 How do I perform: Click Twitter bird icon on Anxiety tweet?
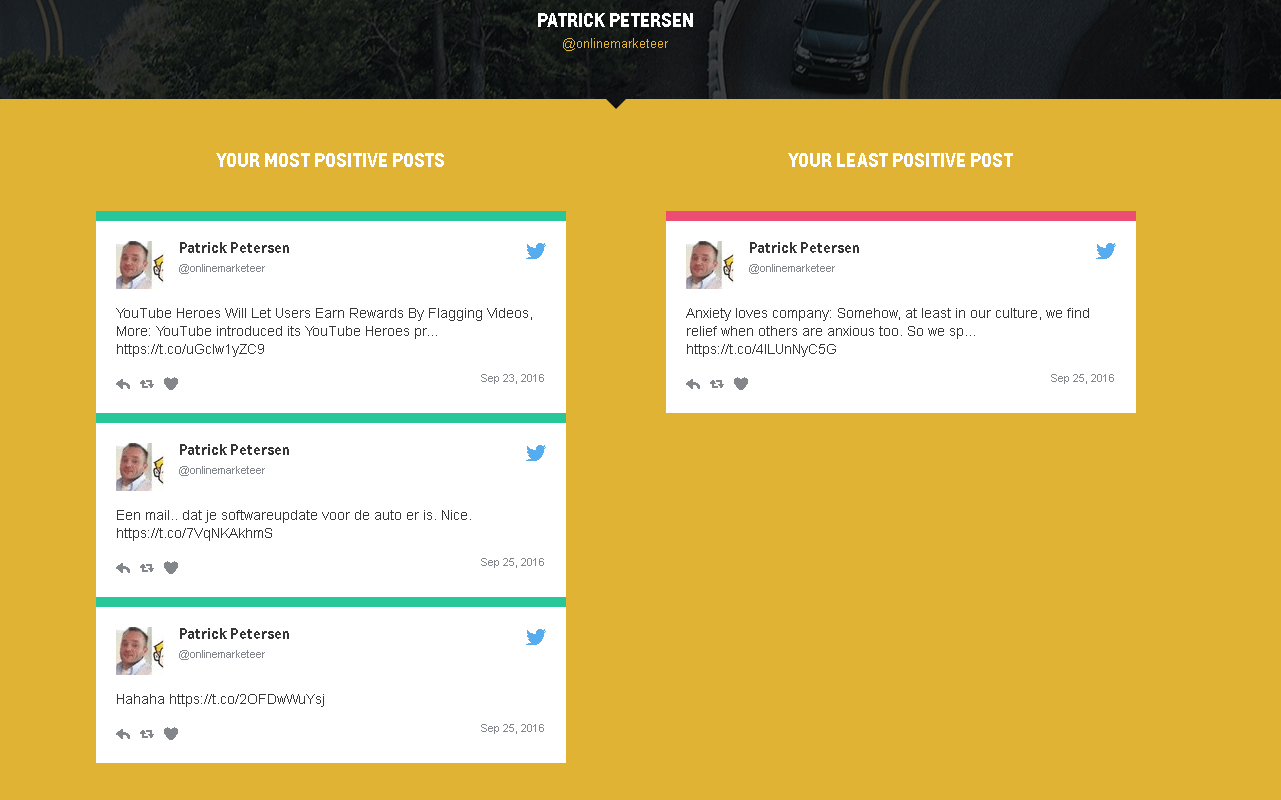tap(1106, 251)
